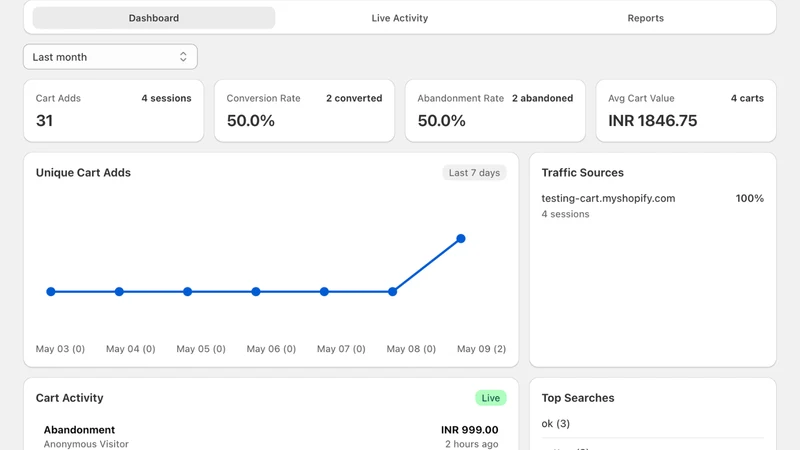Click the Top Searches heading
The height and width of the screenshot is (450, 800).
click(x=578, y=398)
